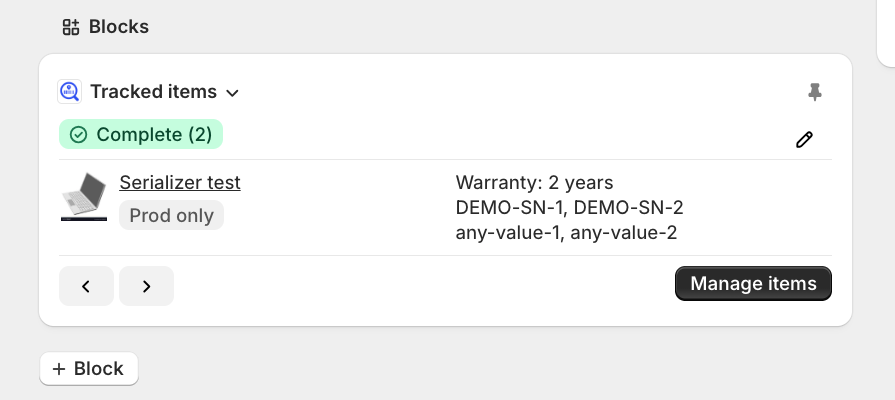895x400 pixels.
Task: Expand the Tracked items dropdown chevron
Action: (232, 93)
